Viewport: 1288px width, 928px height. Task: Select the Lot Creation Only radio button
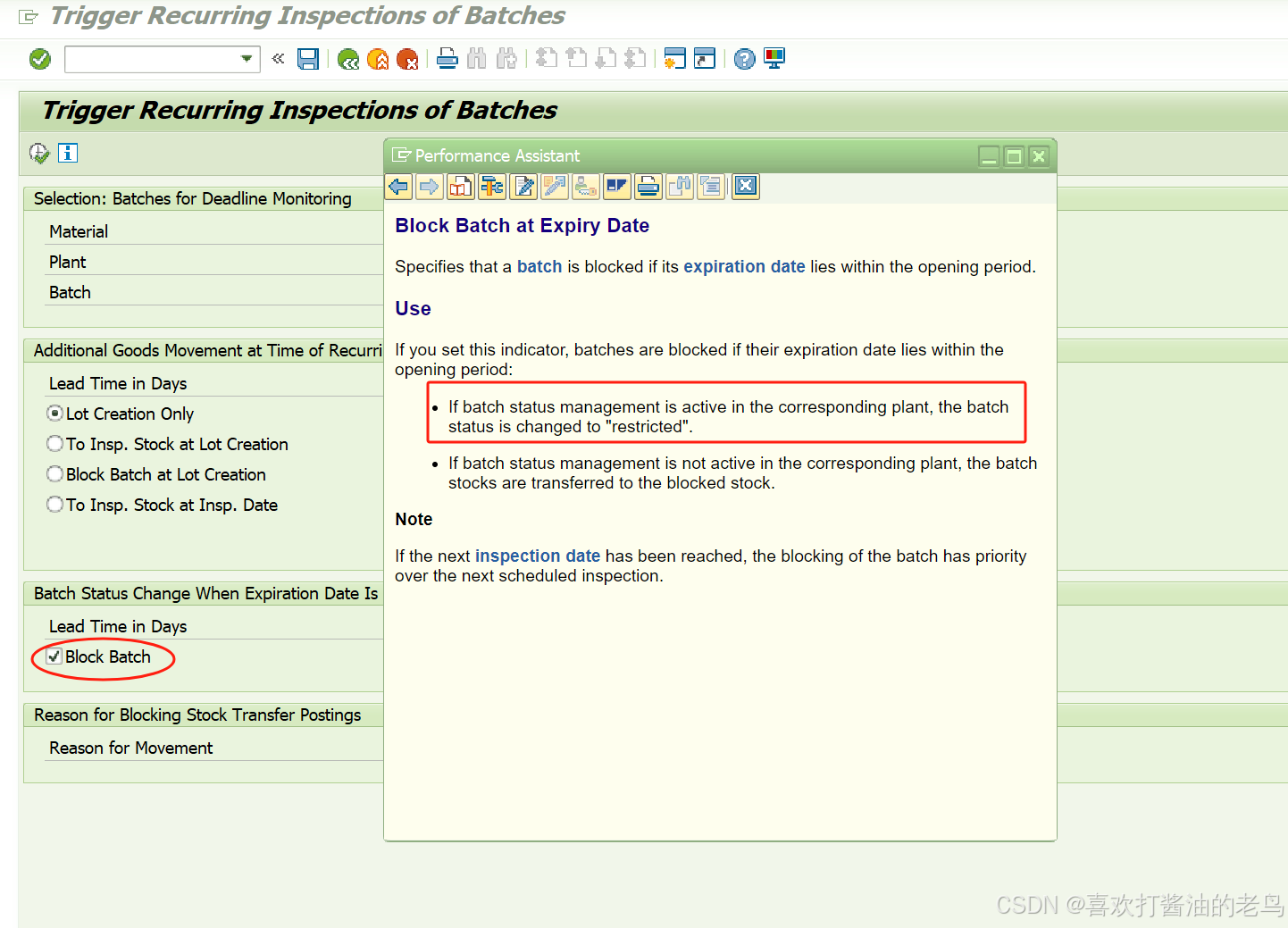pos(54,414)
